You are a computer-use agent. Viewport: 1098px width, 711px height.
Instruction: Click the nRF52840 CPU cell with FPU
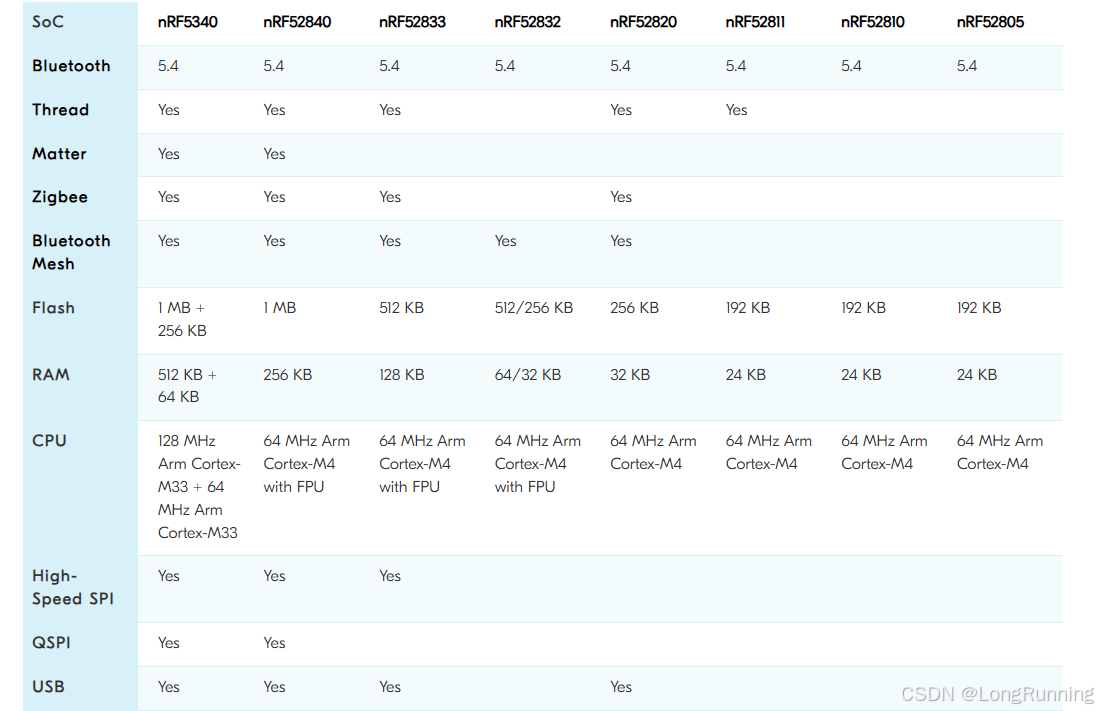click(x=307, y=464)
